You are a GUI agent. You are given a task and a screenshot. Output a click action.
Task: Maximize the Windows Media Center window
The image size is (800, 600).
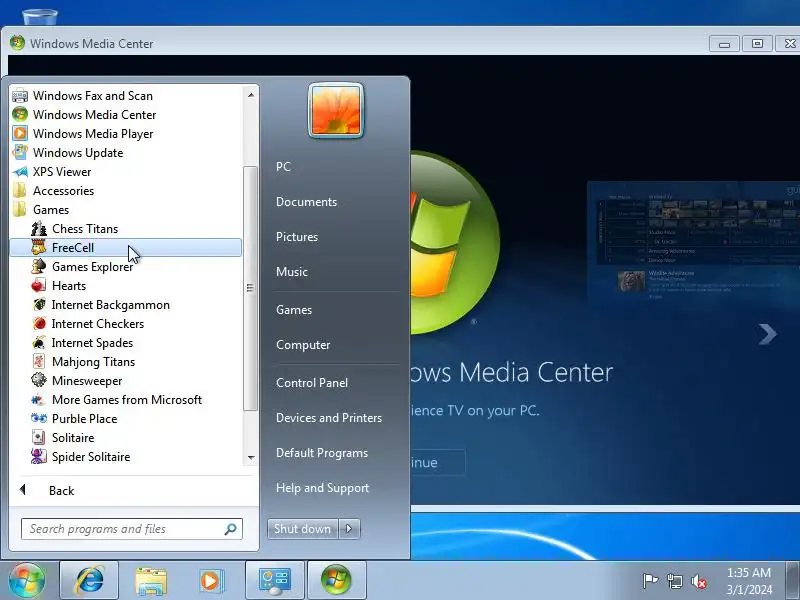click(757, 44)
